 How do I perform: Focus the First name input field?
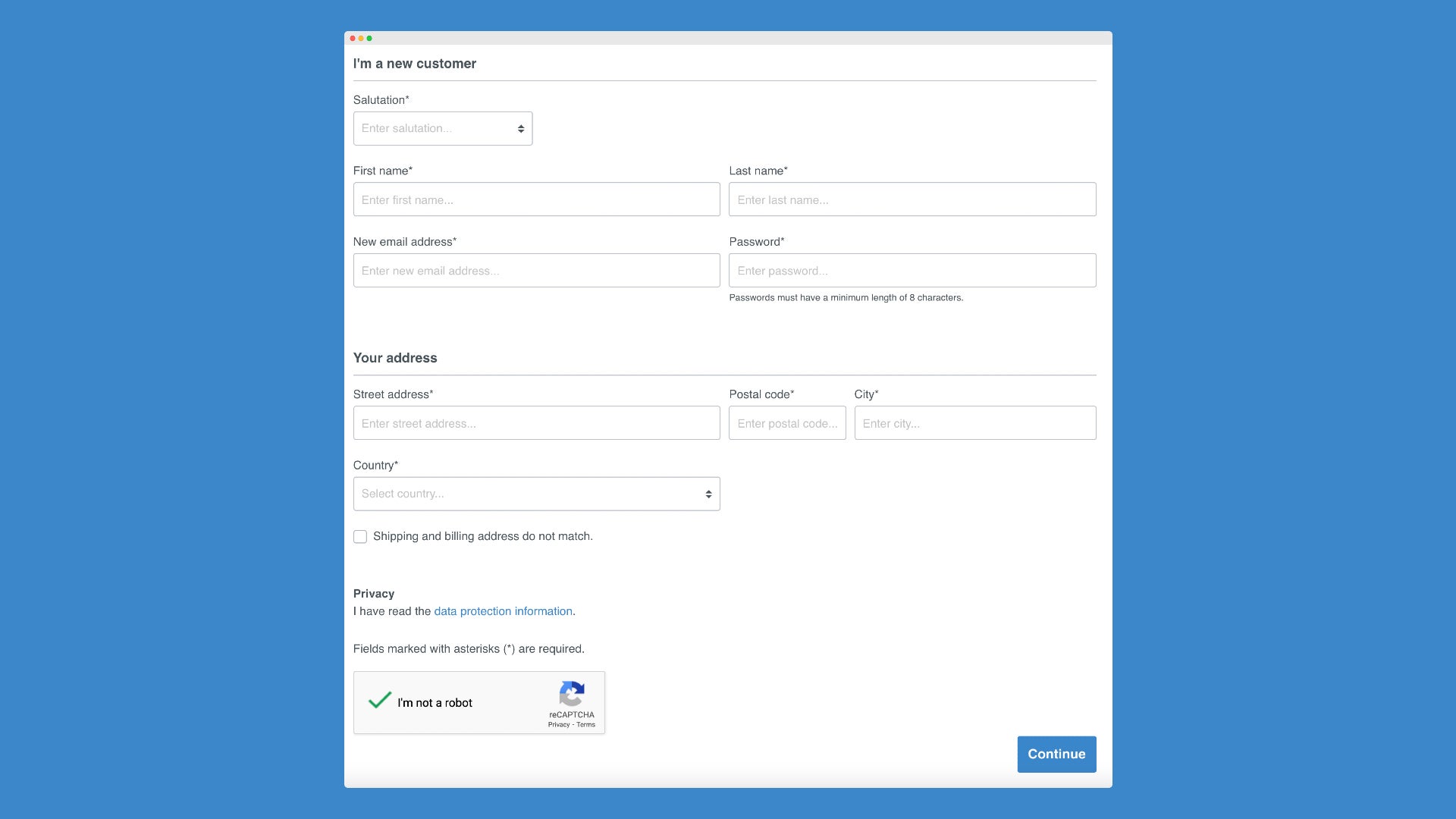tap(537, 199)
